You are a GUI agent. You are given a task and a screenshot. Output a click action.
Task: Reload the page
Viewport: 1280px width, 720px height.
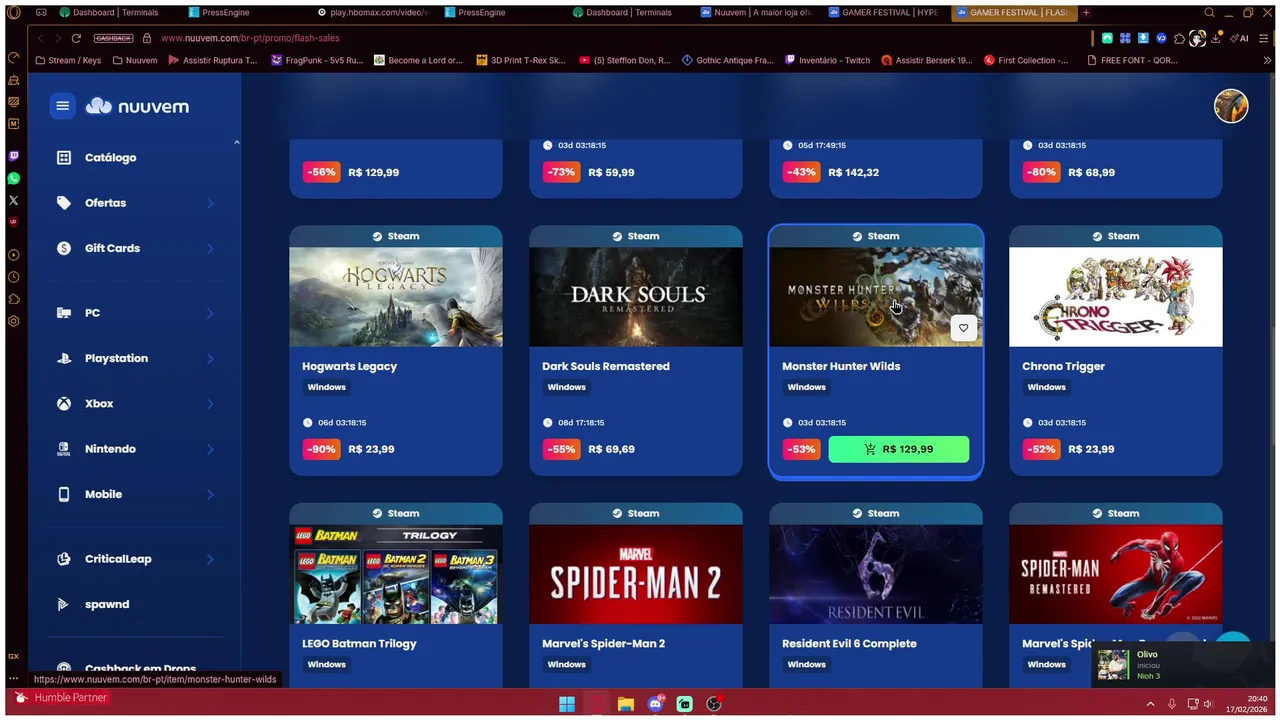pos(76,38)
